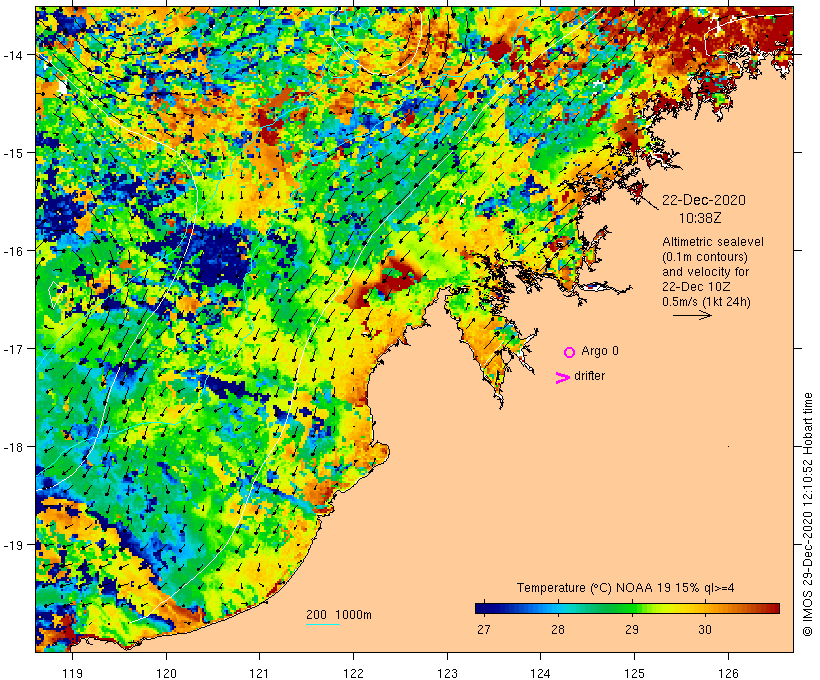Click the cyan 200m depth contour legend line
Image resolution: width=820 pixels, height=680 pixels.
323,624
